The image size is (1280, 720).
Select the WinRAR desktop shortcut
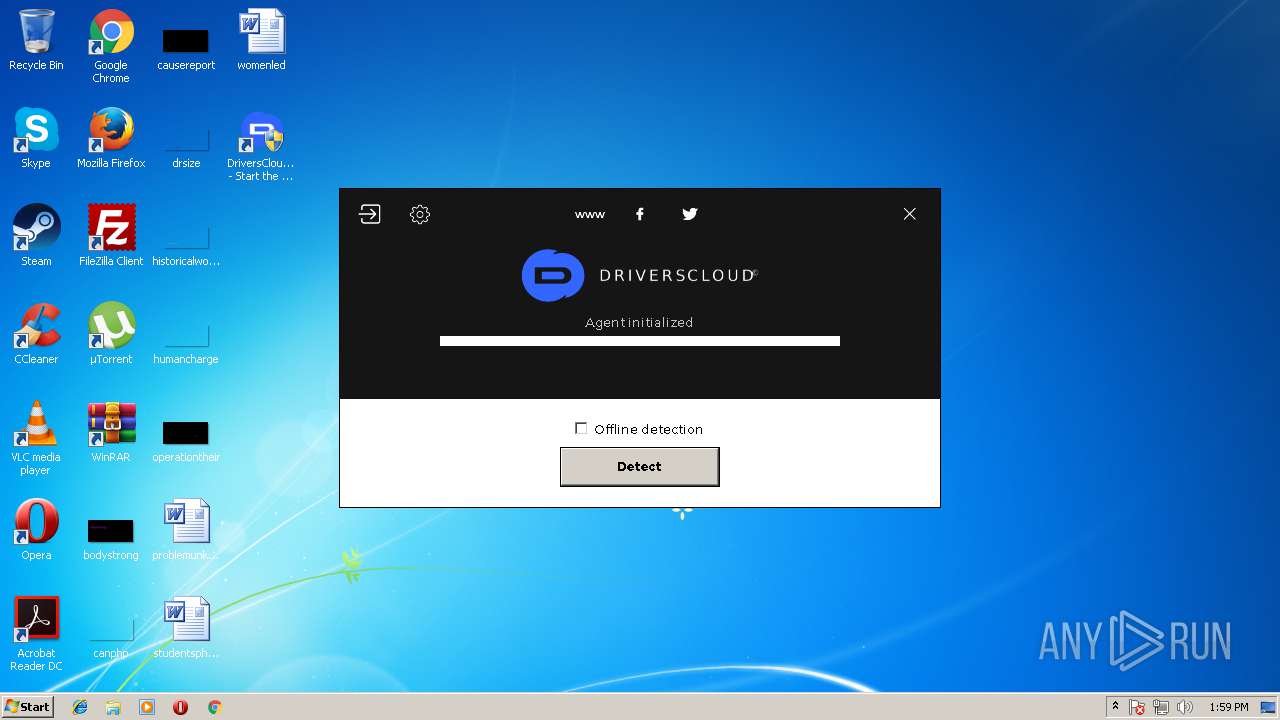[x=111, y=432]
